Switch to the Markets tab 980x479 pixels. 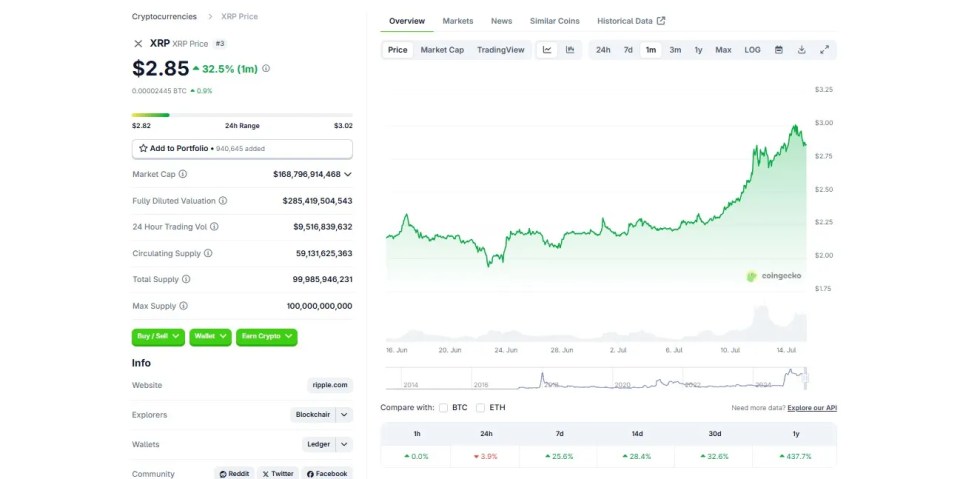point(458,21)
